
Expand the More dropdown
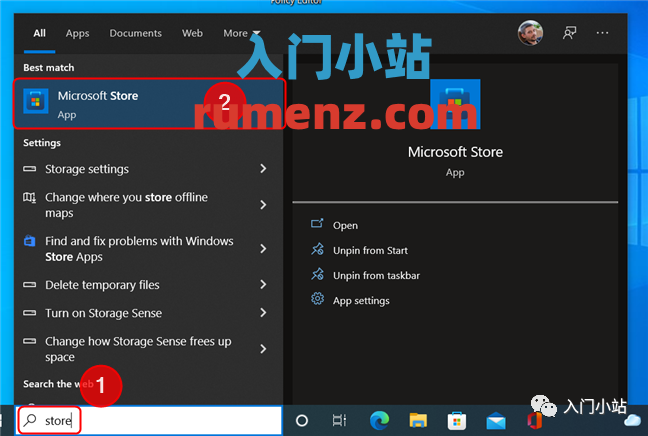pos(241,33)
